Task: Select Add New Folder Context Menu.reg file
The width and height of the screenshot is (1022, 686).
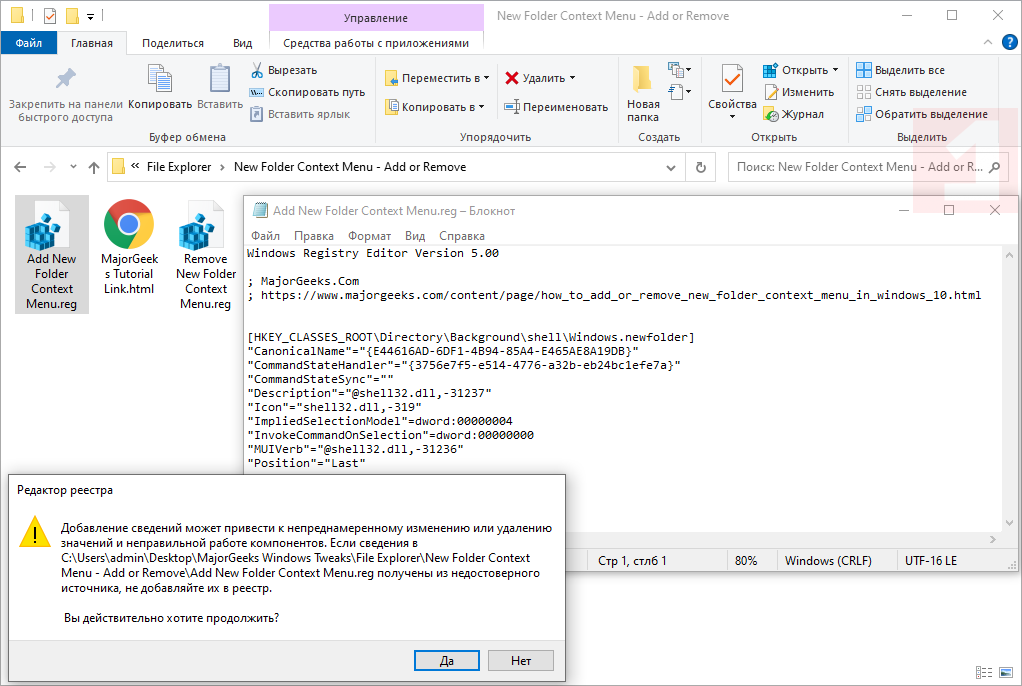Action: click(x=51, y=255)
